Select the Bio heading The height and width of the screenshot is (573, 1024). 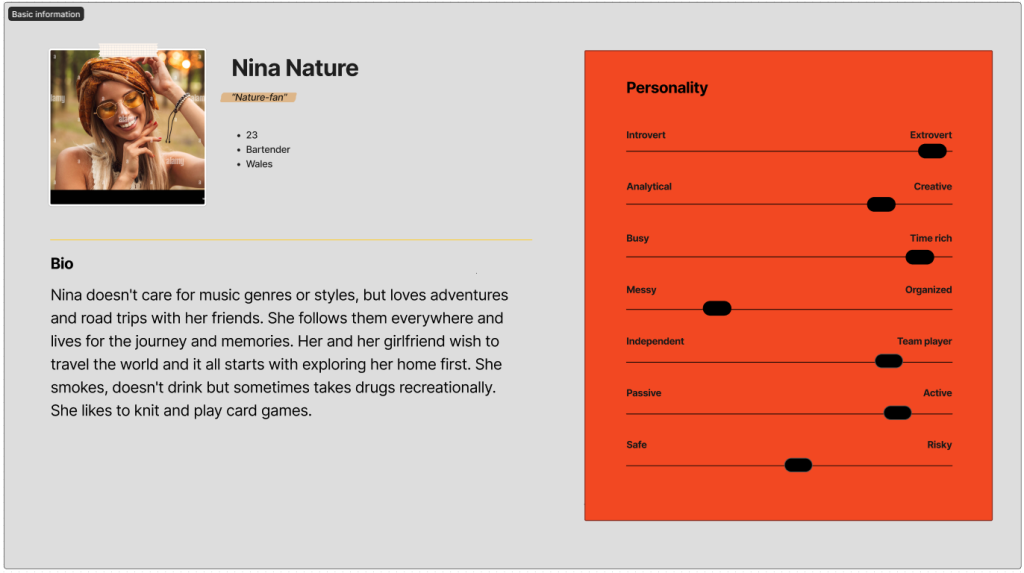coord(62,264)
